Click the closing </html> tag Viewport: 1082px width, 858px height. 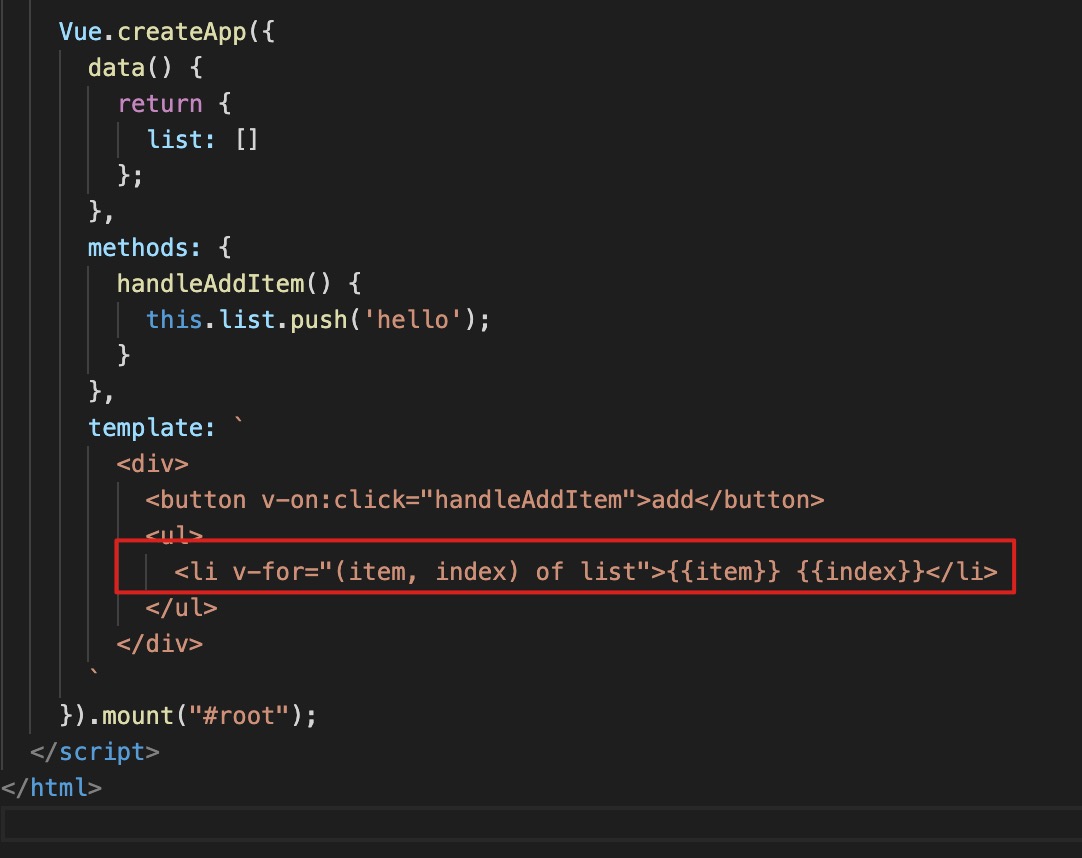point(51,788)
